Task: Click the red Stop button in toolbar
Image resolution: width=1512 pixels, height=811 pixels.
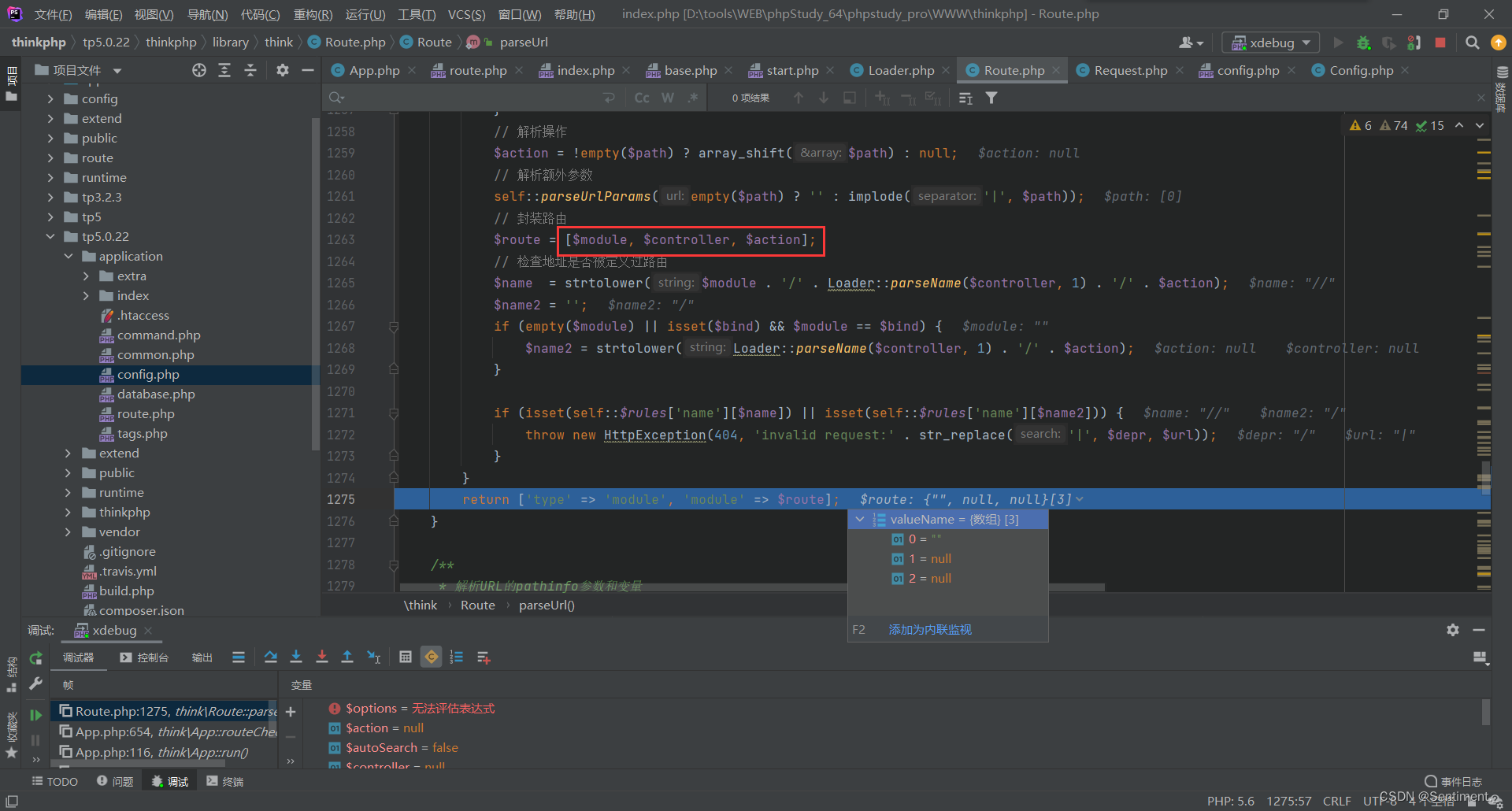Action: click(x=1440, y=43)
